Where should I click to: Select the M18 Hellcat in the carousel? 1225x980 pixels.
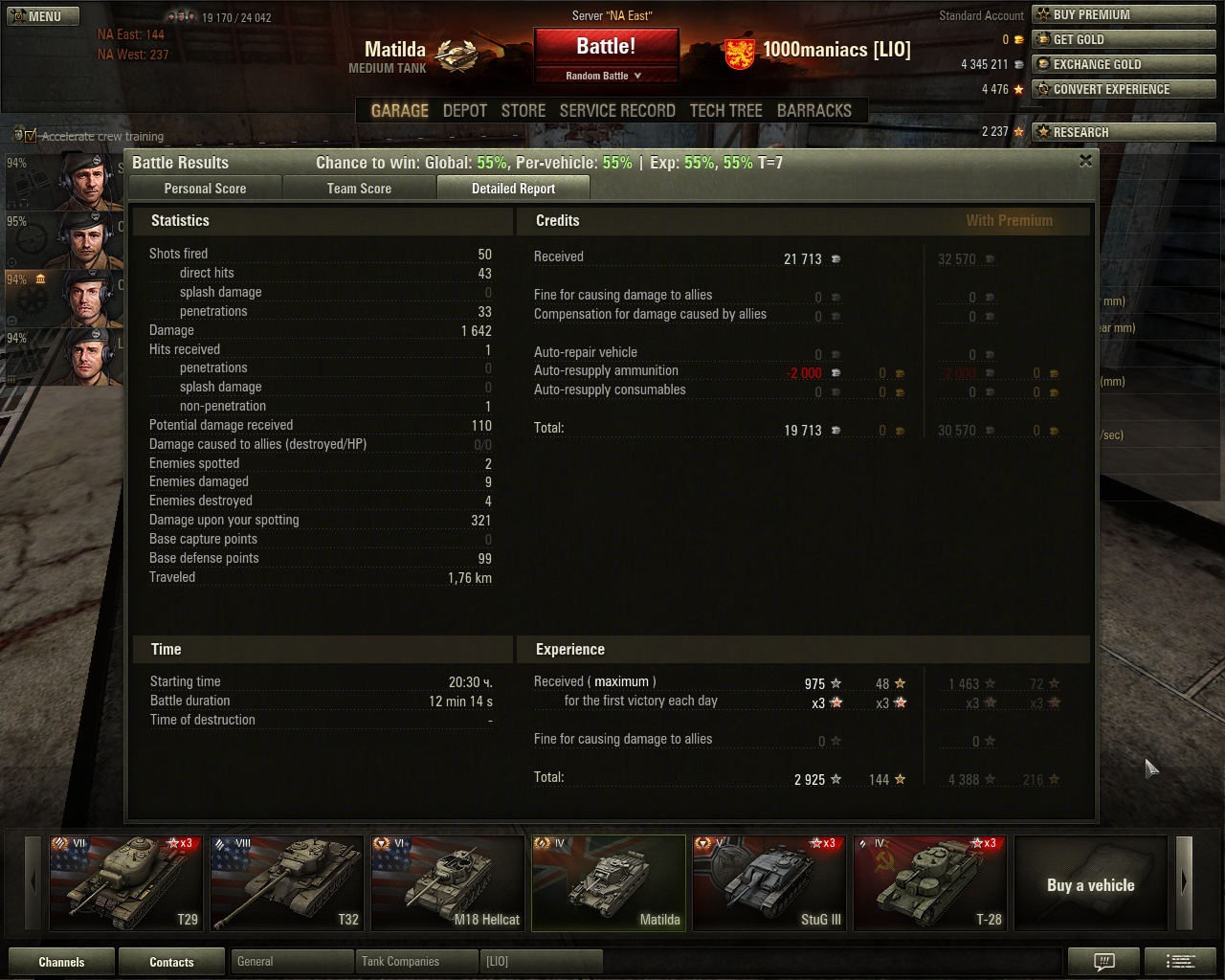[448, 882]
